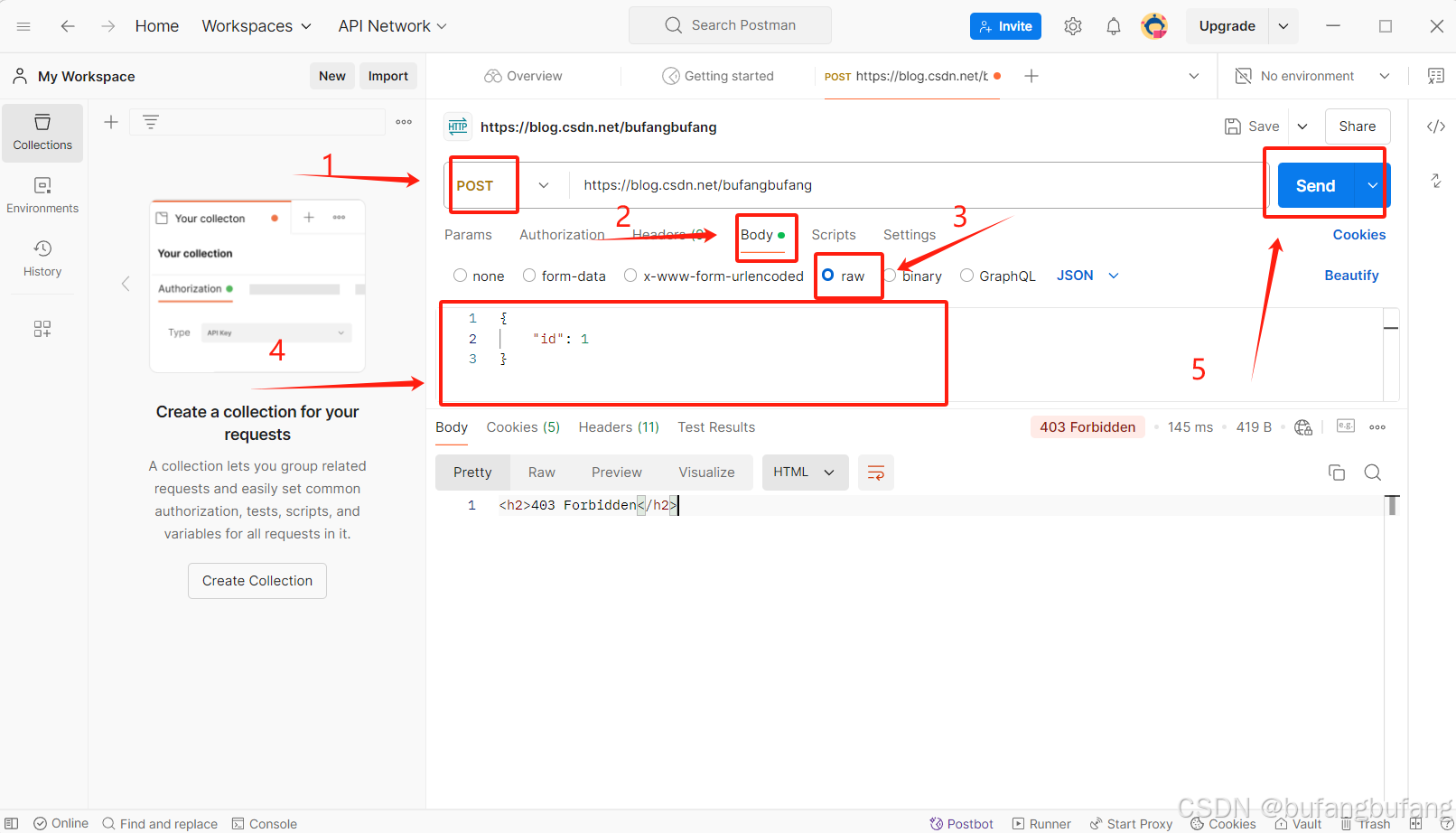Screen dimensions: 1456x833
Task: Click the Send button
Action: pyautogui.click(x=1316, y=185)
